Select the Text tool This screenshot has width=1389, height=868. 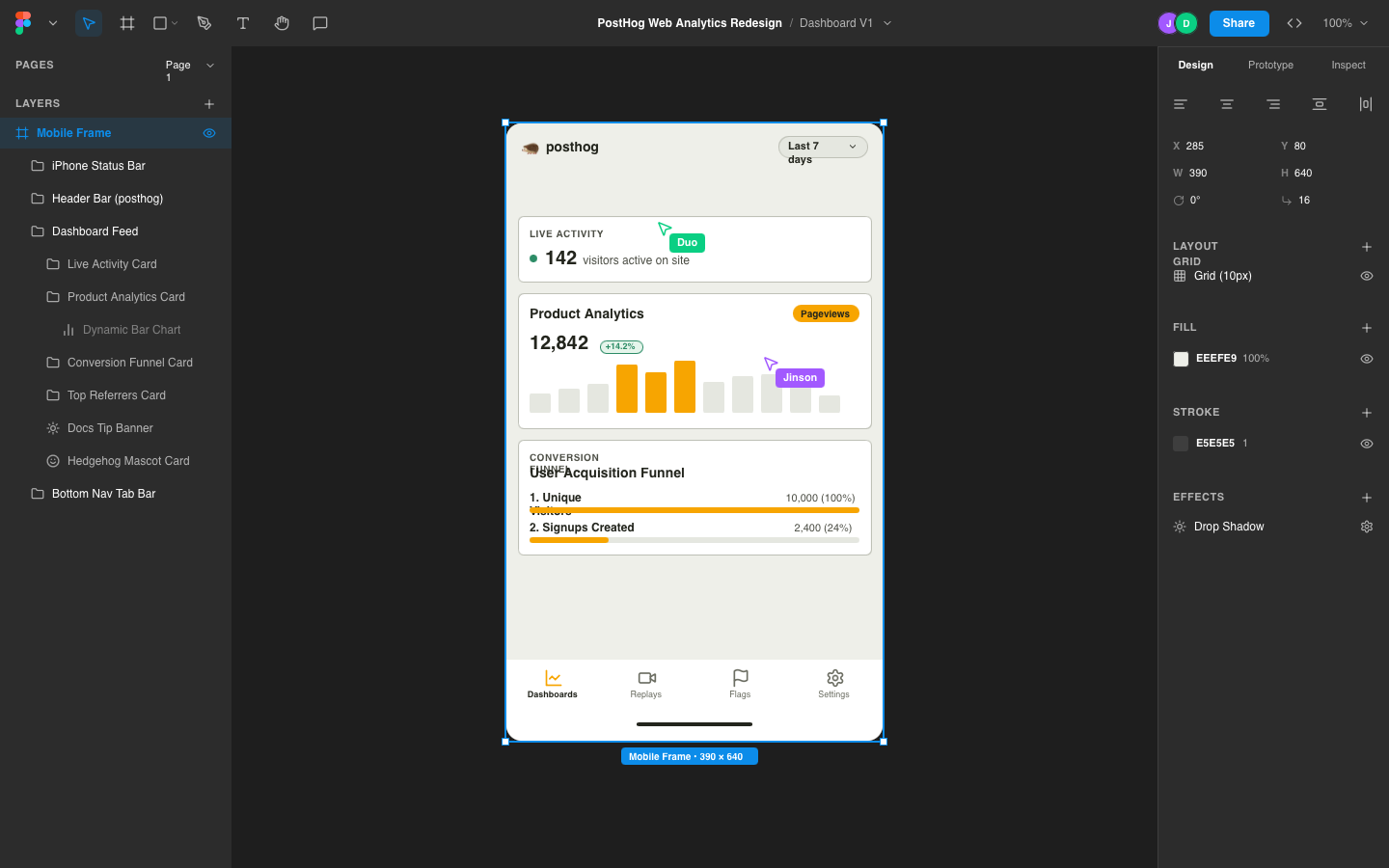point(243,23)
